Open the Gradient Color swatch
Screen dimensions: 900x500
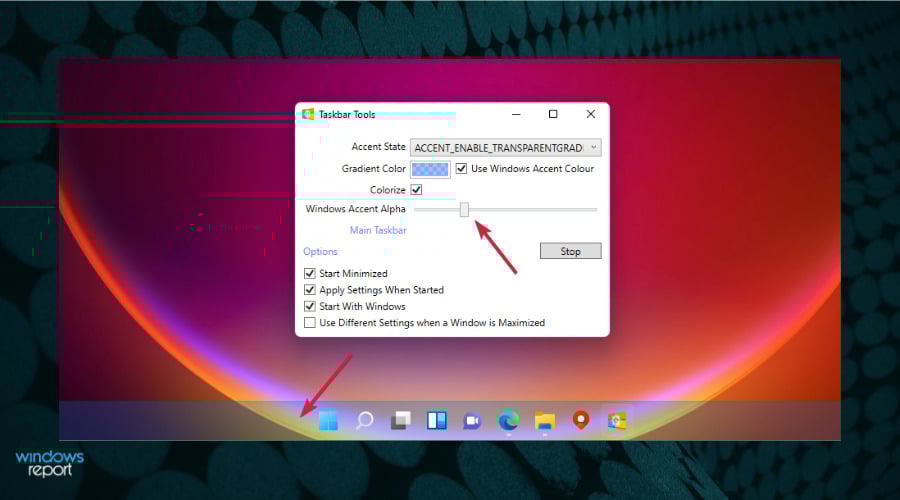pyautogui.click(x=430, y=169)
